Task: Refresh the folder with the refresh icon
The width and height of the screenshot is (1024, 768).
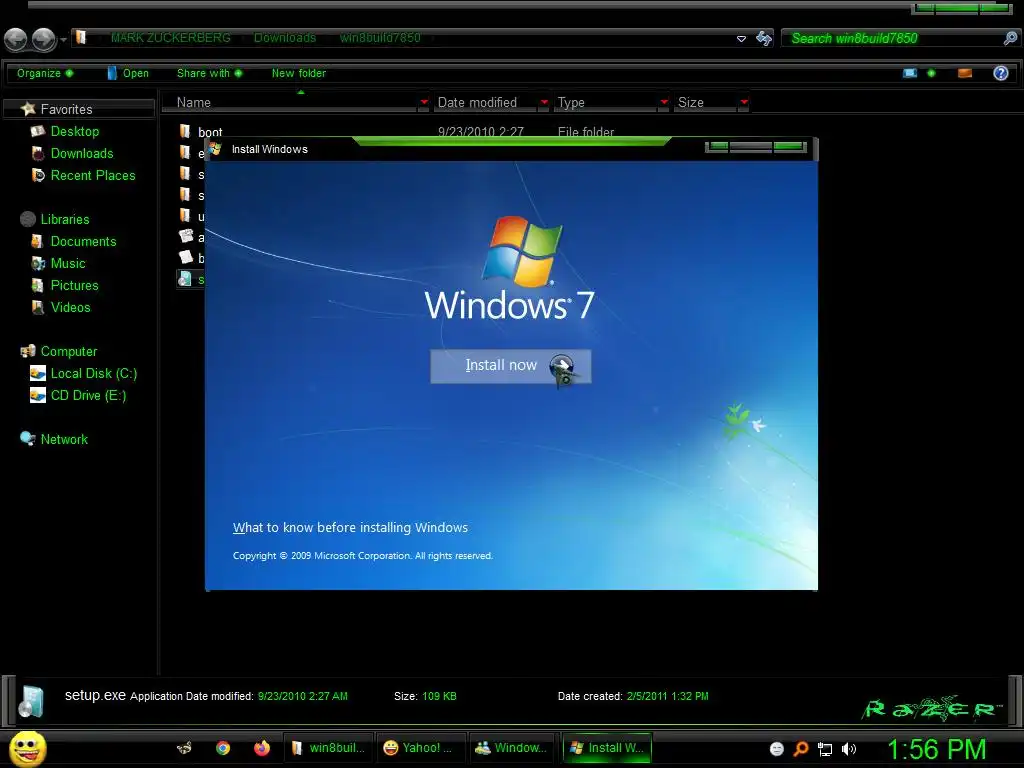Action: pos(763,39)
